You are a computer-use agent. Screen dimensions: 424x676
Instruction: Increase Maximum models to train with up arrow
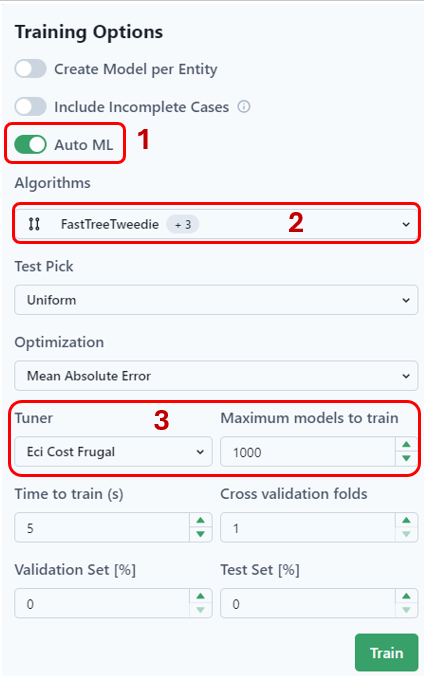point(406,444)
